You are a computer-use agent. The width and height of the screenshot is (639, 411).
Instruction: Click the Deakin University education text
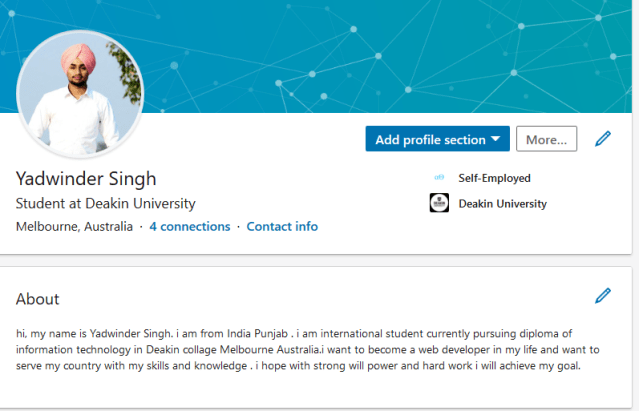502,204
